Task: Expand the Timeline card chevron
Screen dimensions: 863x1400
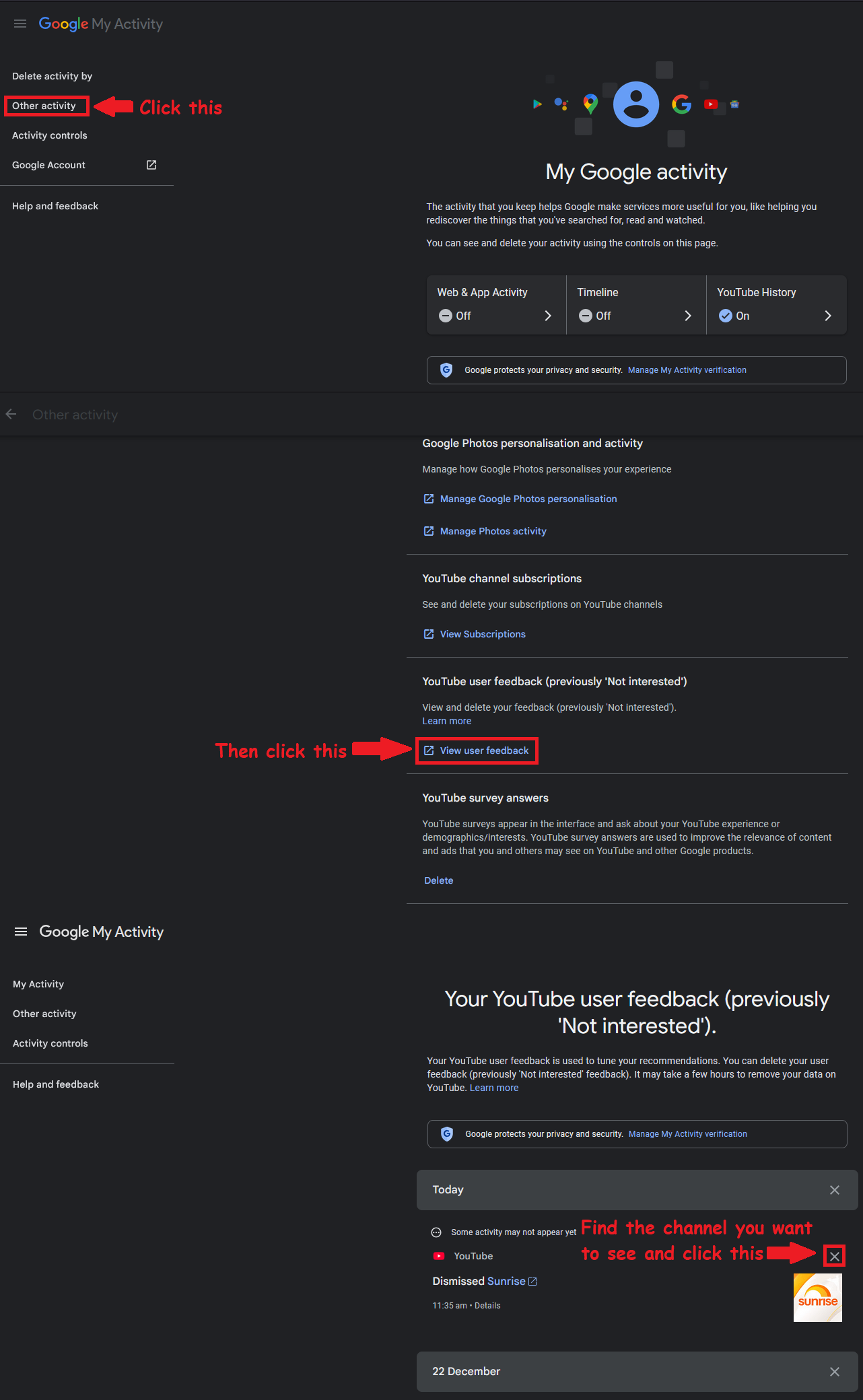Action: pos(688,316)
